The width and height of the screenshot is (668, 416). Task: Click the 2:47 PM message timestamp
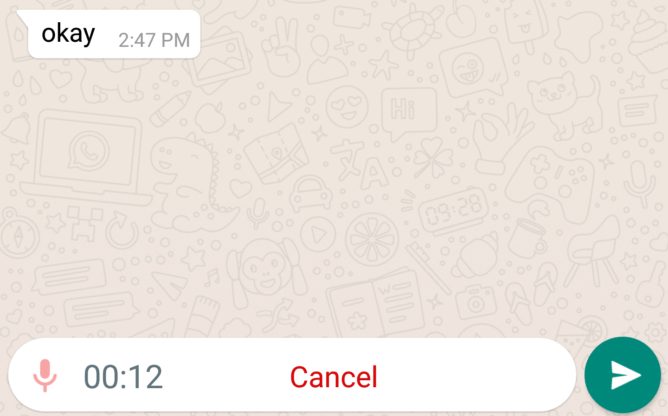point(154,40)
